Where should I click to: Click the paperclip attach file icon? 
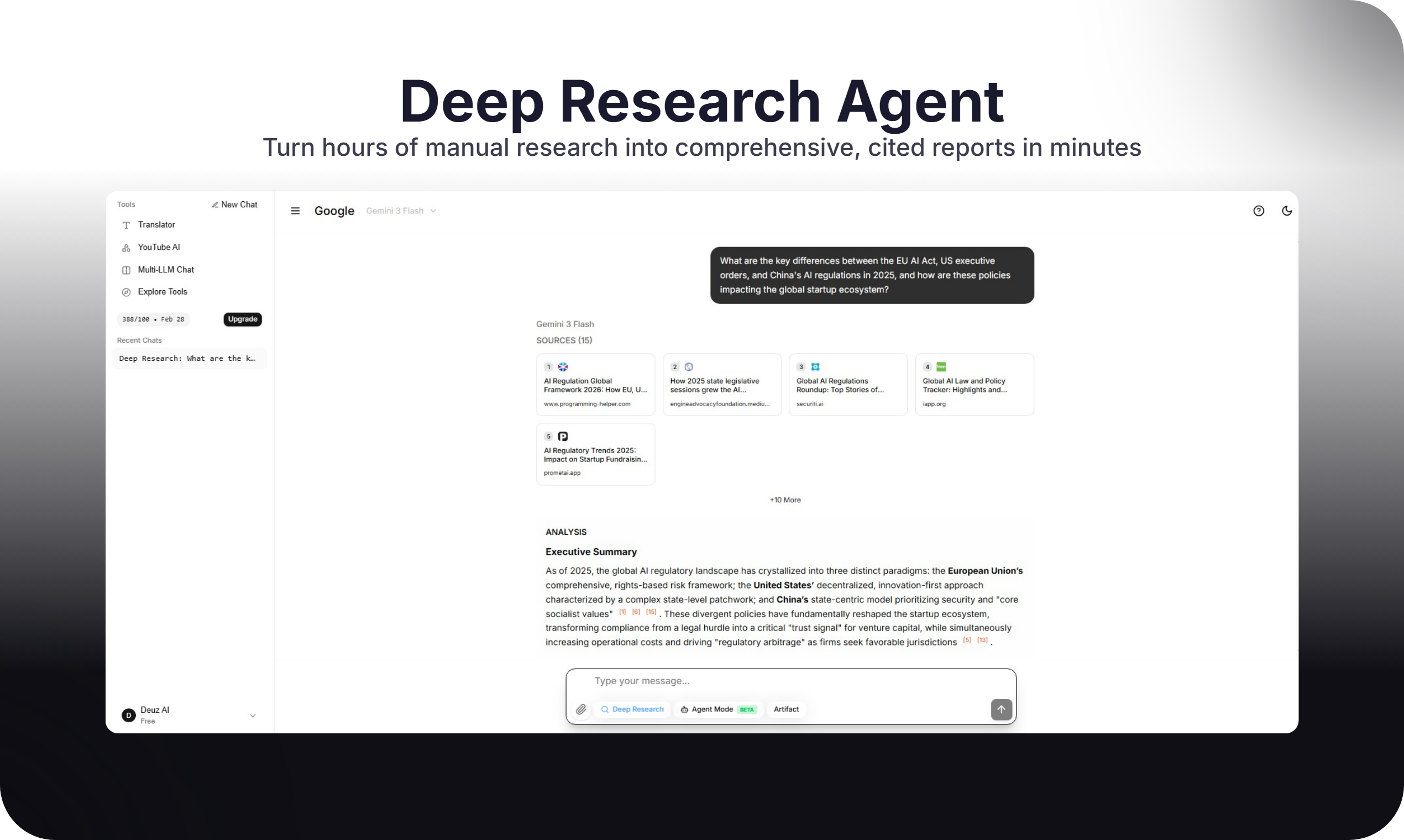pos(581,709)
